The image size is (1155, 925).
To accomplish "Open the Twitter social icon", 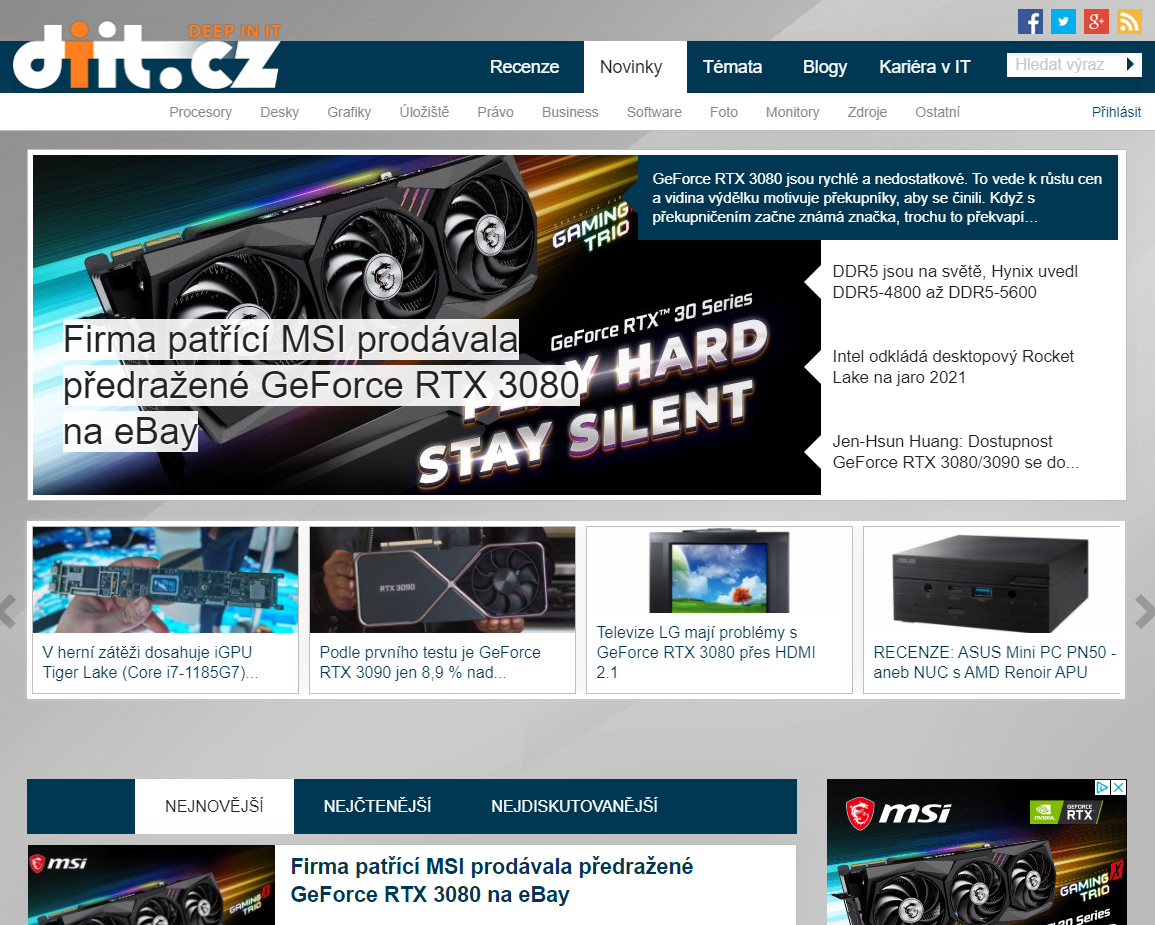I will coord(1063,21).
